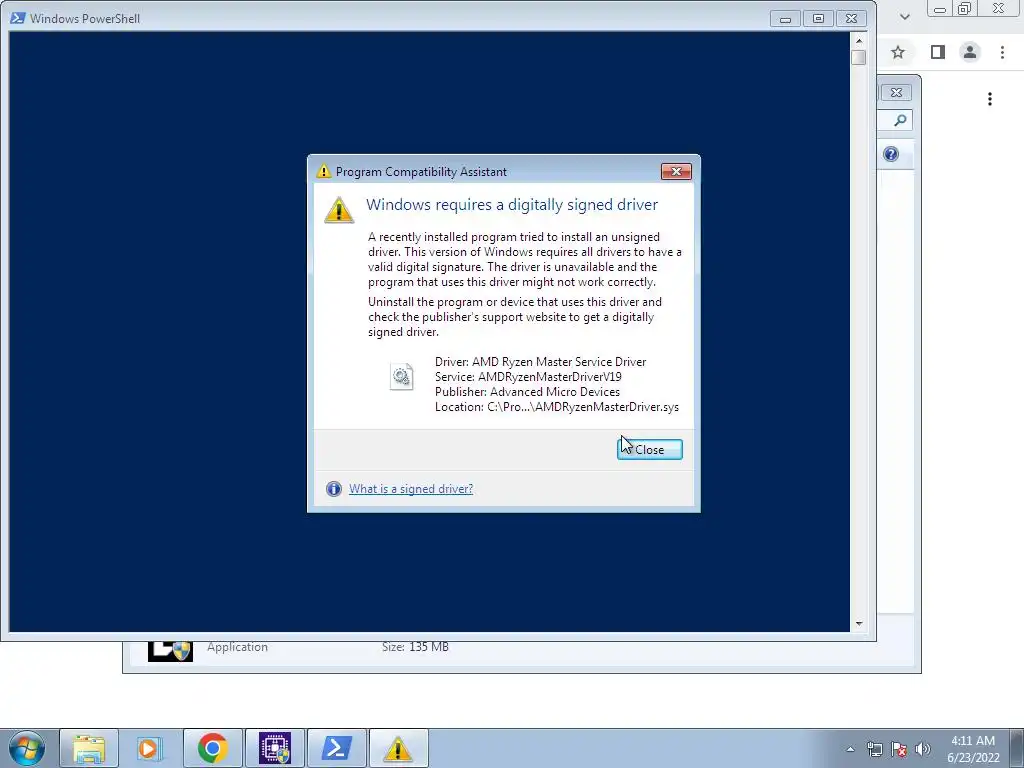Expand Chrome tab search chevron

click(904, 17)
